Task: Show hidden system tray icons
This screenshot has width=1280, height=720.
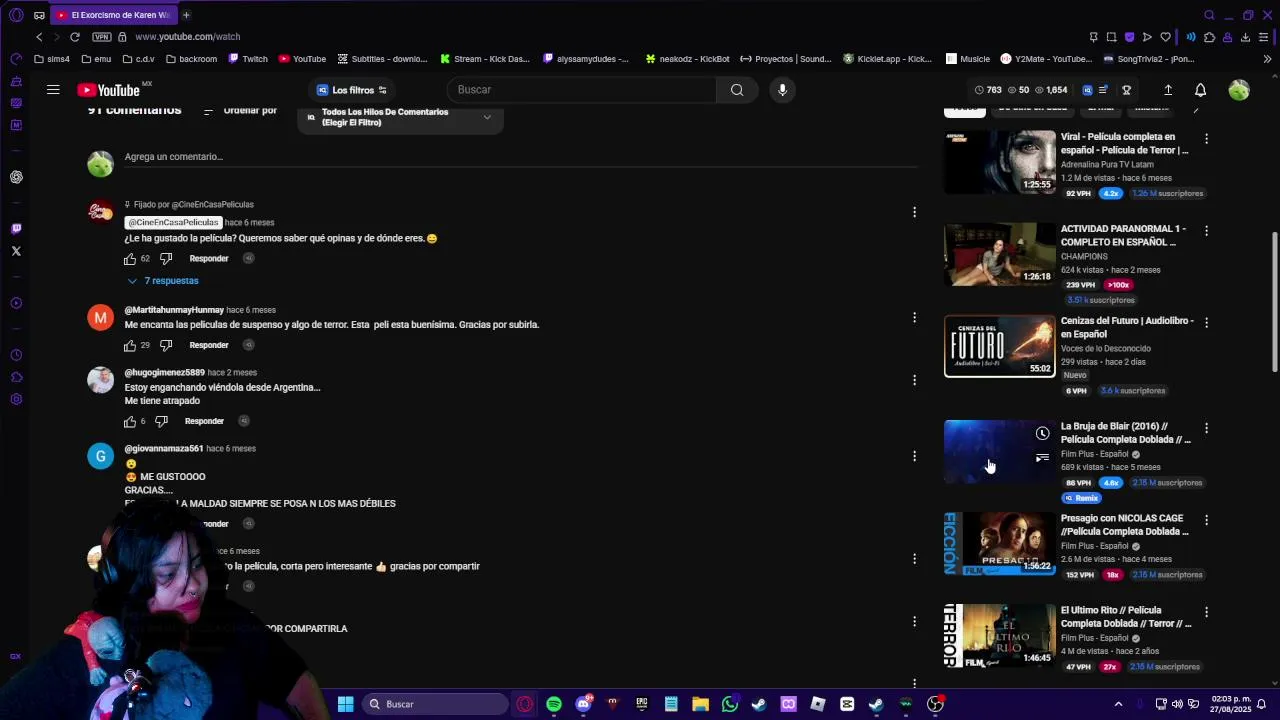Action: (x=1118, y=704)
